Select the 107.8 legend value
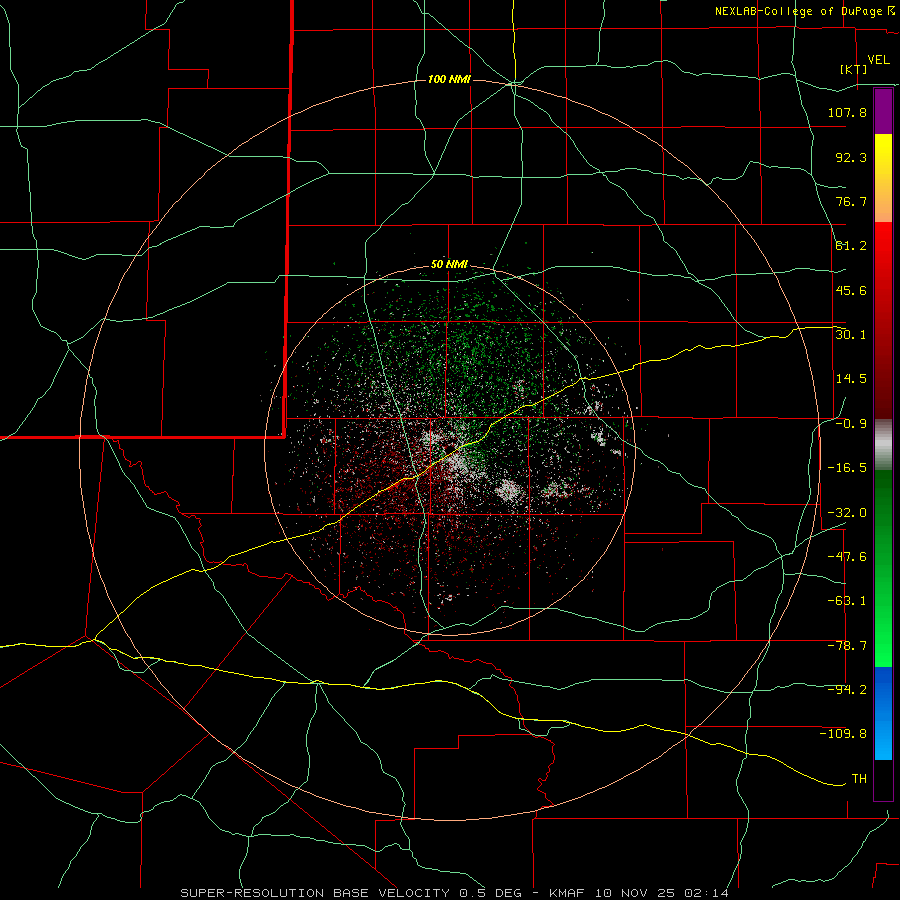The height and width of the screenshot is (900, 900). click(x=847, y=112)
